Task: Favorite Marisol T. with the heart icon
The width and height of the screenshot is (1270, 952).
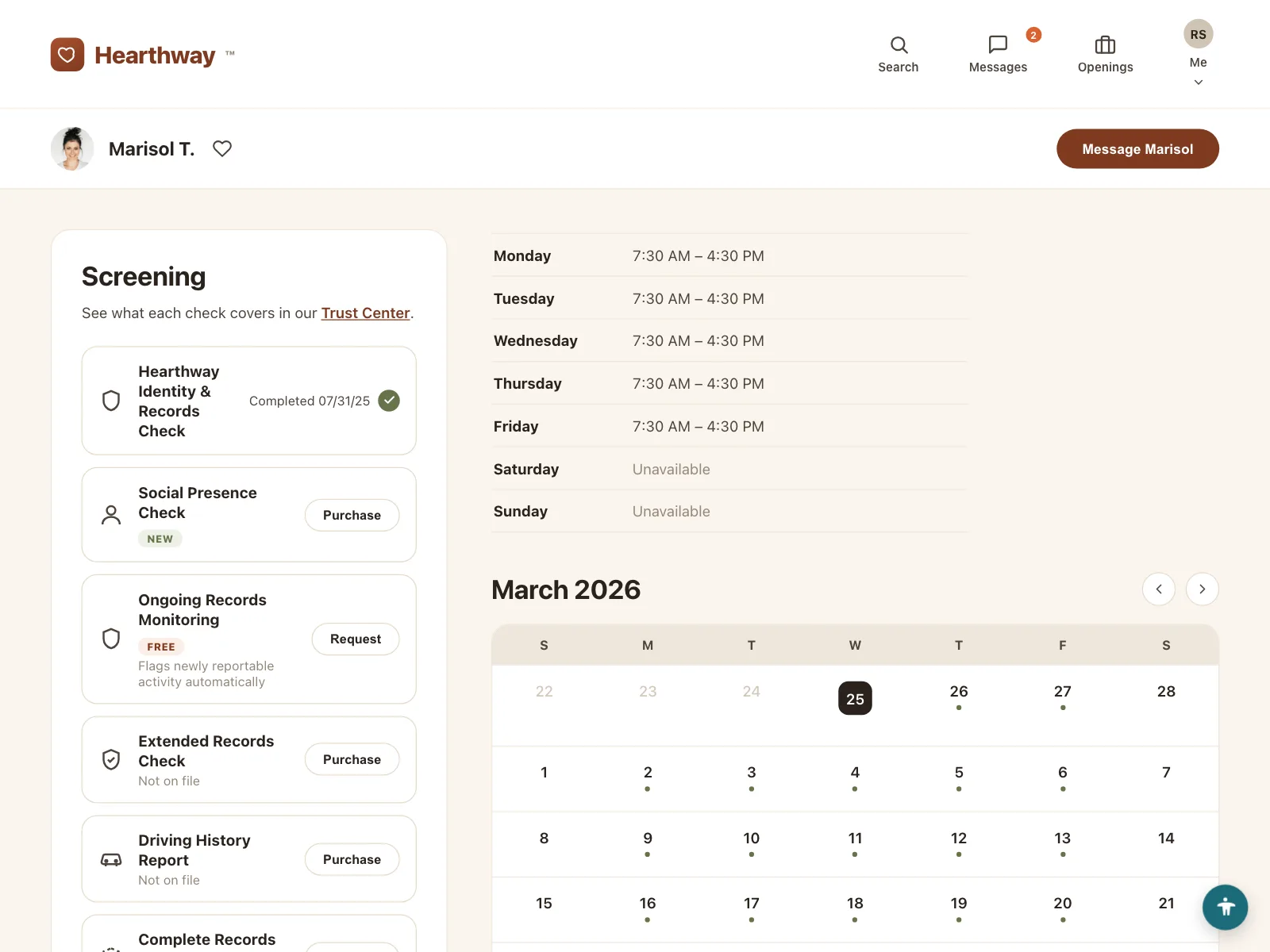Action: [x=222, y=148]
